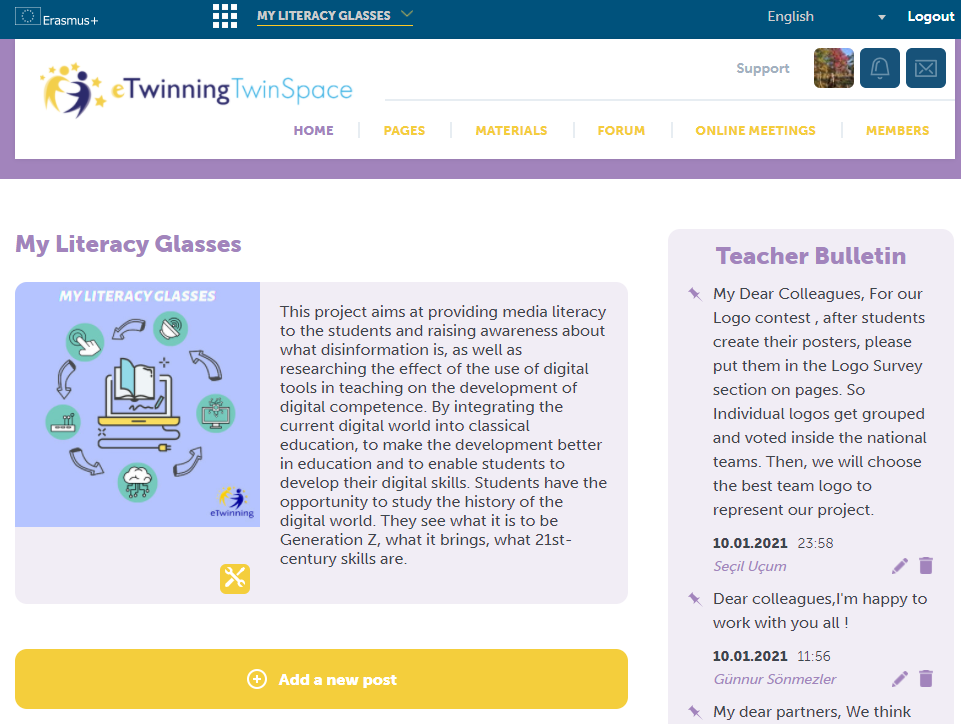Screen dimensions: 961x724
Task: Edit Günnur Sönmezler's bulletin post
Action: 900,679
